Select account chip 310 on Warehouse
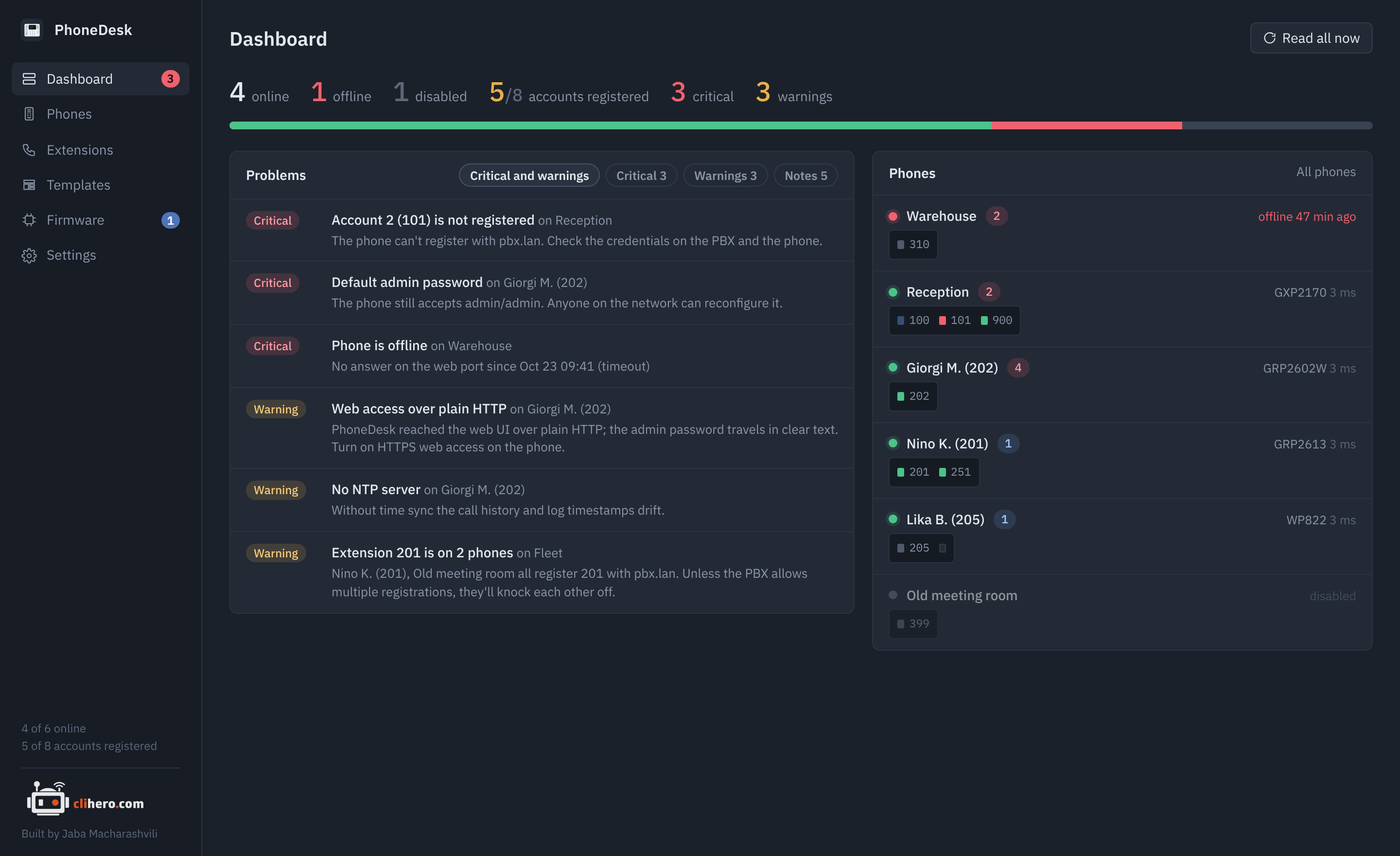 pyautogui.click(x=912, y=245)
